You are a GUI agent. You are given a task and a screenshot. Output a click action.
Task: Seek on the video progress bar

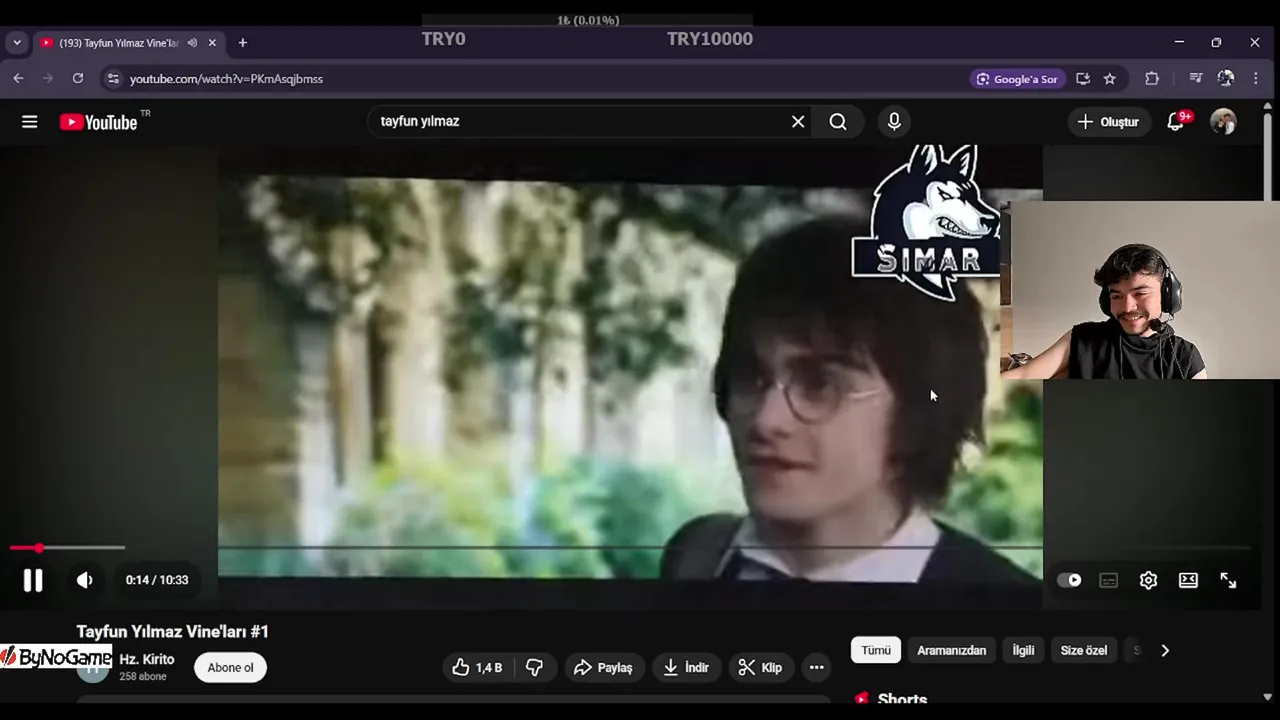coord(630,548)
